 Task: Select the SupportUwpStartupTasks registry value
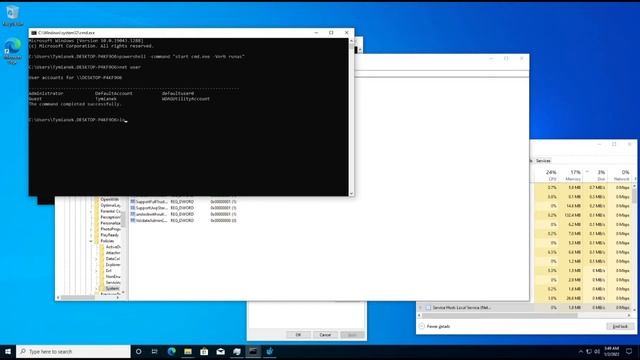pyautogui.click(x=151, y=208)
